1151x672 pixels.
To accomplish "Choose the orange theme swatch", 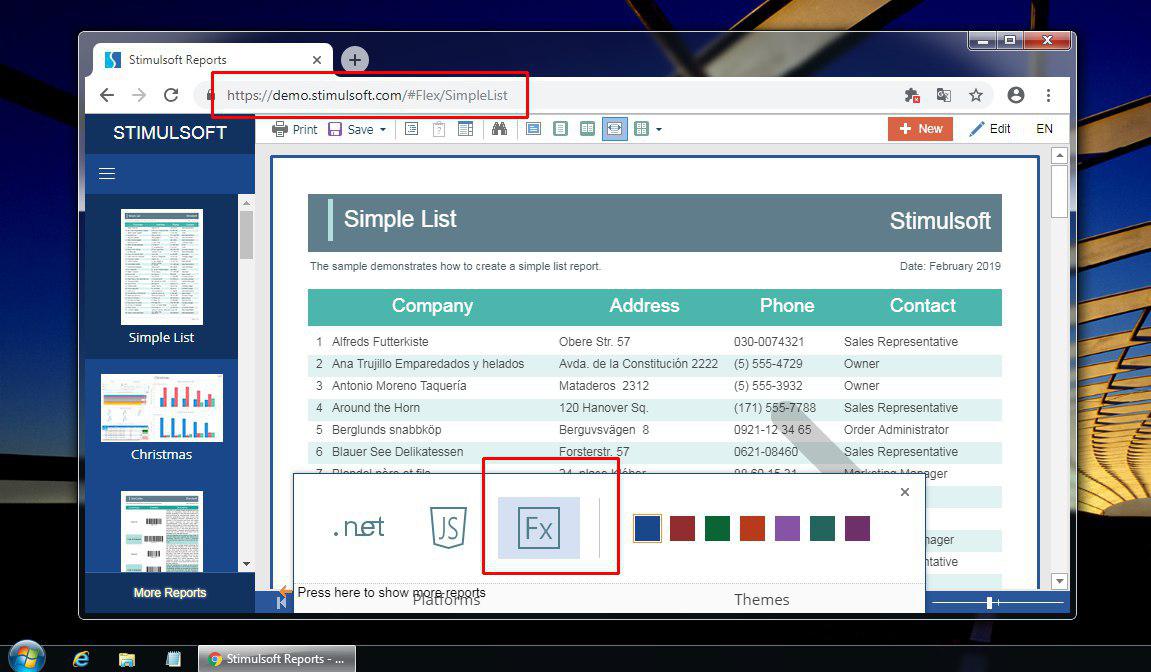I will point(752,528).
